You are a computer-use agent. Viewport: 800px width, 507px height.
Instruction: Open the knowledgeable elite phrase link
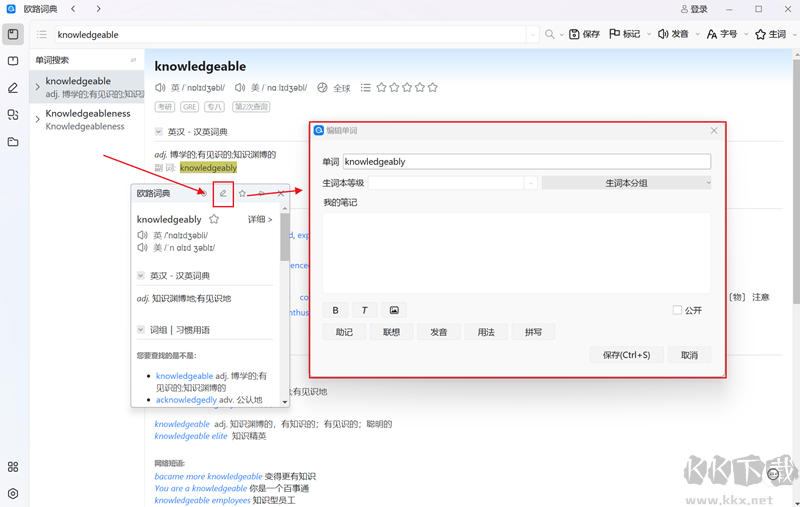point(191,436)
